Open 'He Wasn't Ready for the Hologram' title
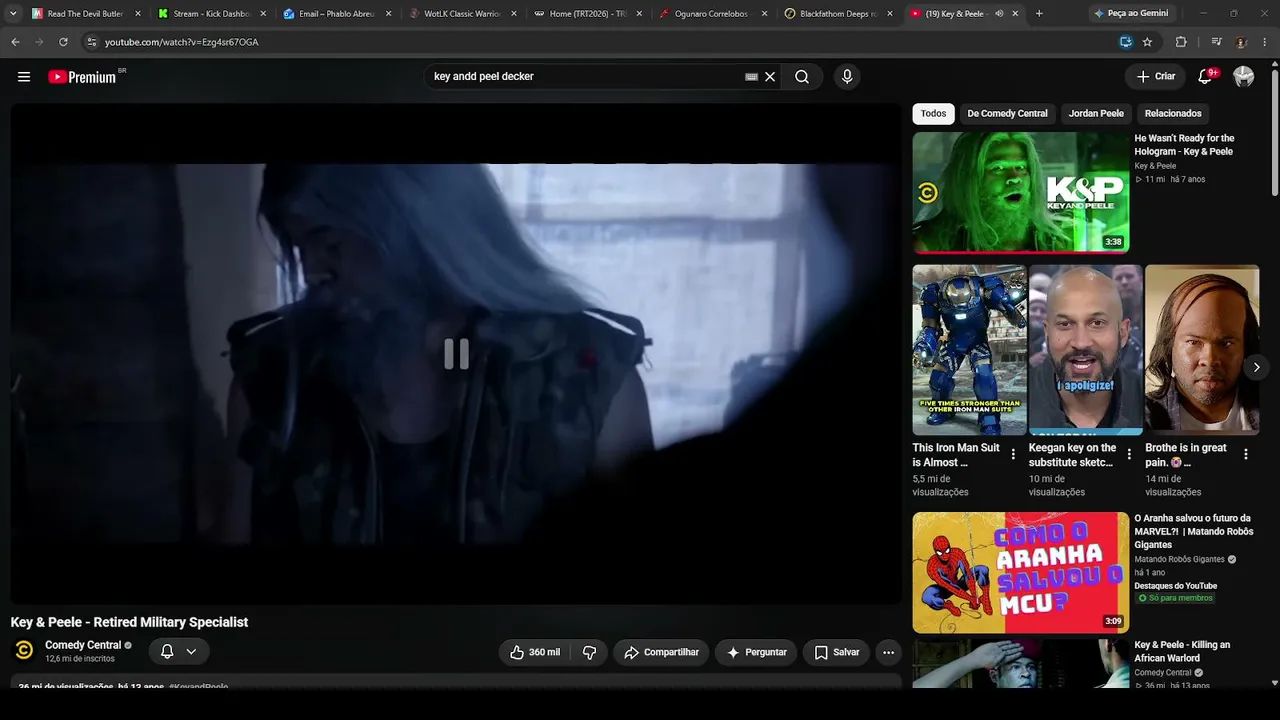The image size is (1280, 720). coord(1184,145)
